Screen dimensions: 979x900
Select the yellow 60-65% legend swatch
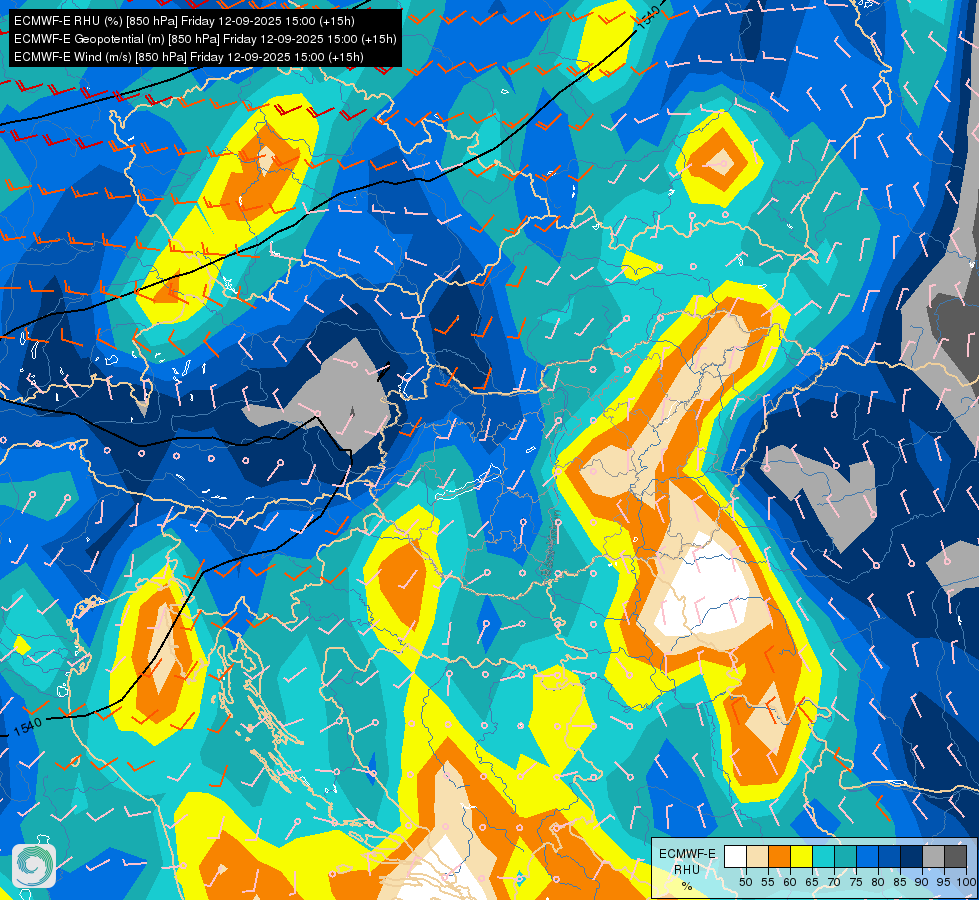tap(801, 856)
